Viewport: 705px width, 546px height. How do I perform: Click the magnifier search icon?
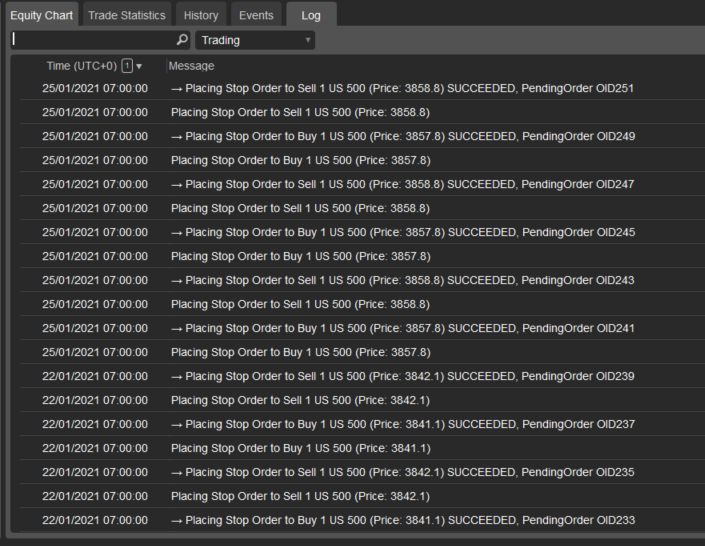182,40
